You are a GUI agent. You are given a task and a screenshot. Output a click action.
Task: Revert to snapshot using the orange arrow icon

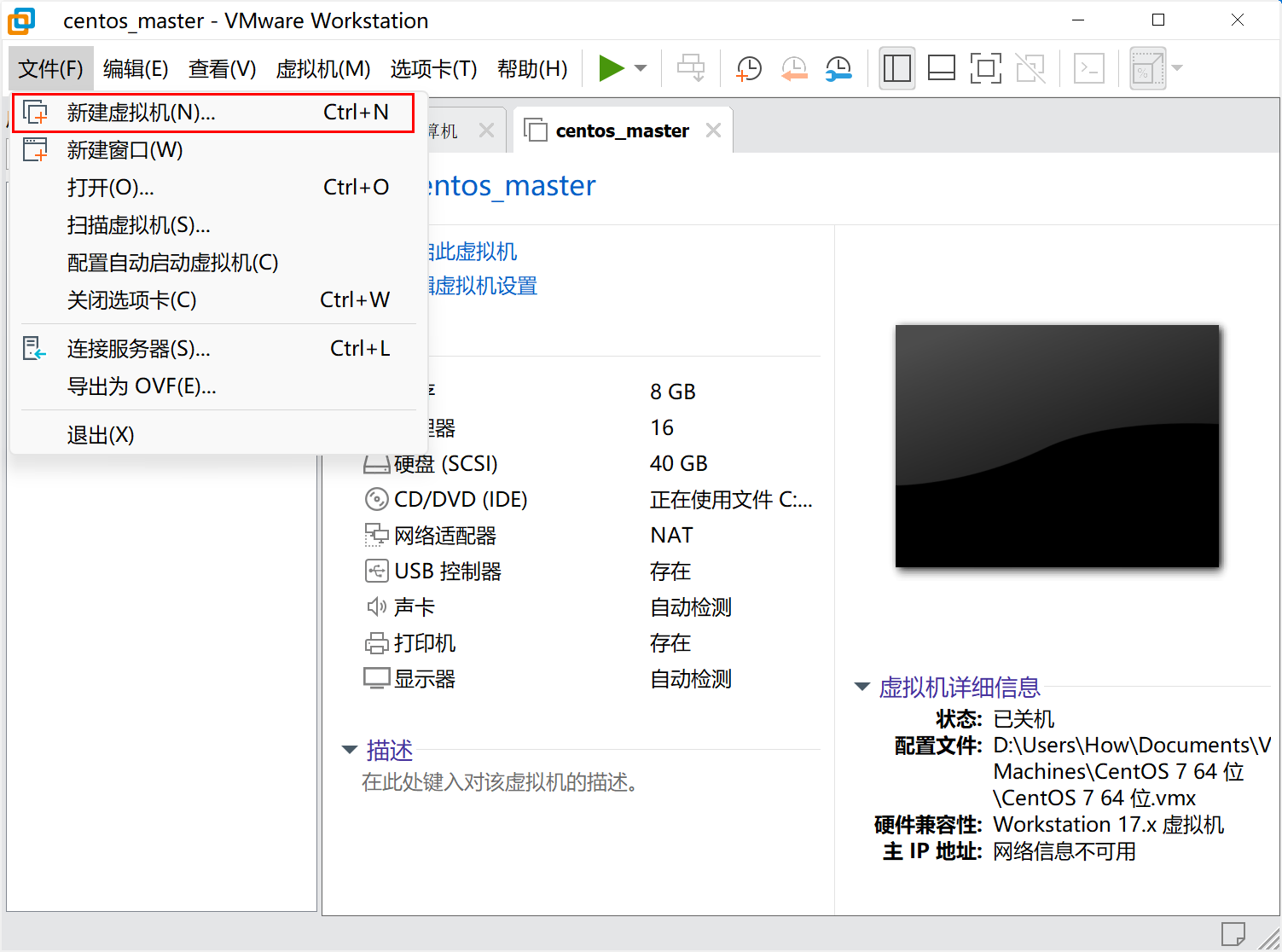pyautogui.click(x=794, y=68)
